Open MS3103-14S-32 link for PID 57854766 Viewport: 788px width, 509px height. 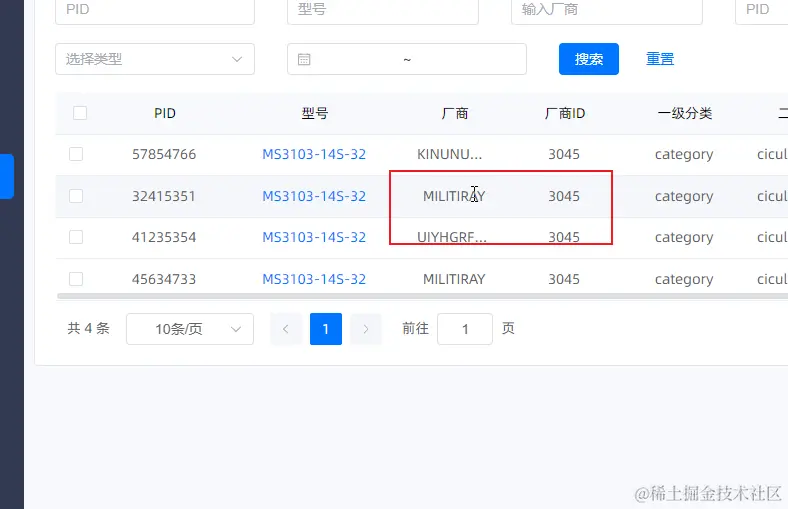tap(314, 154)
